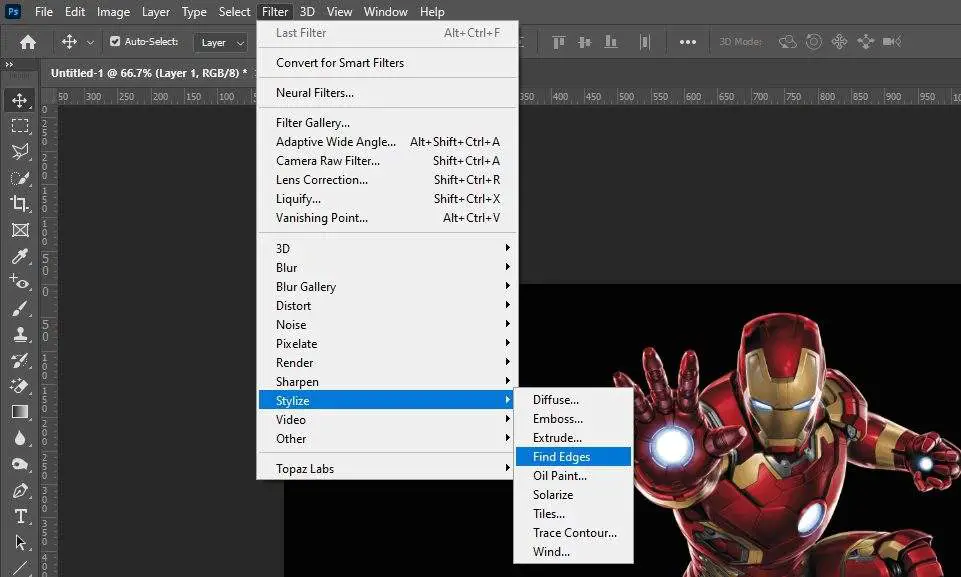The width and height of the screenshot is (961, 577).
Task: Open the Filter Gallery menu item
Action: (x=313, y=123)
